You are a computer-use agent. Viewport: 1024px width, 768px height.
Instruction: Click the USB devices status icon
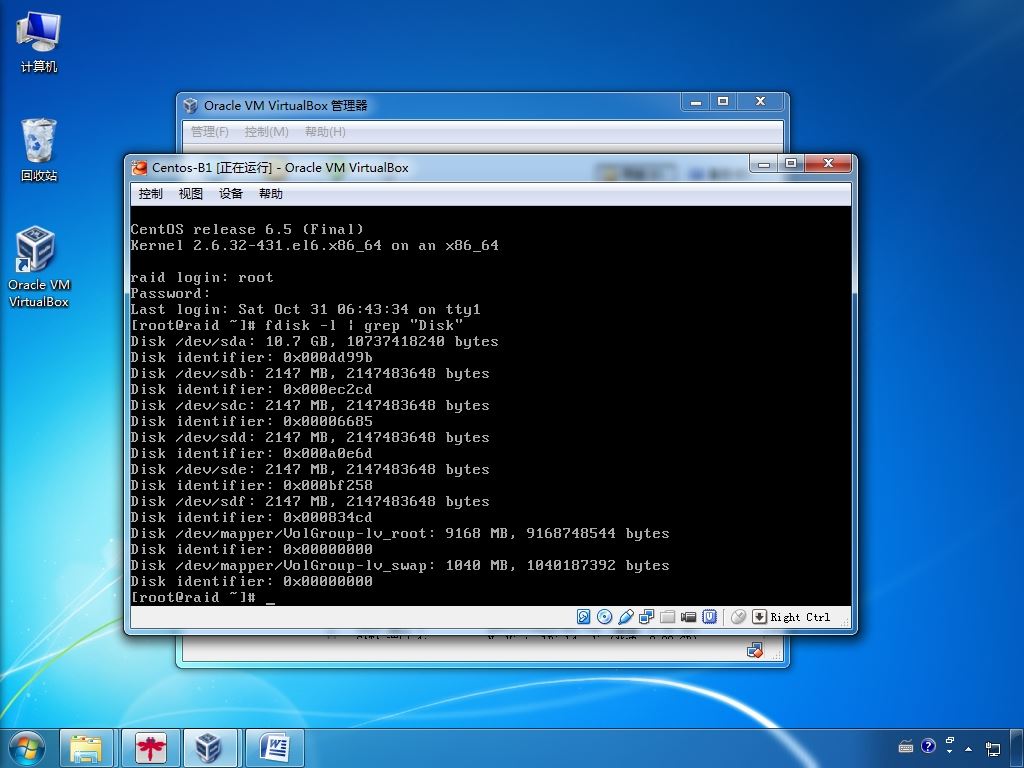coord(626,616)
